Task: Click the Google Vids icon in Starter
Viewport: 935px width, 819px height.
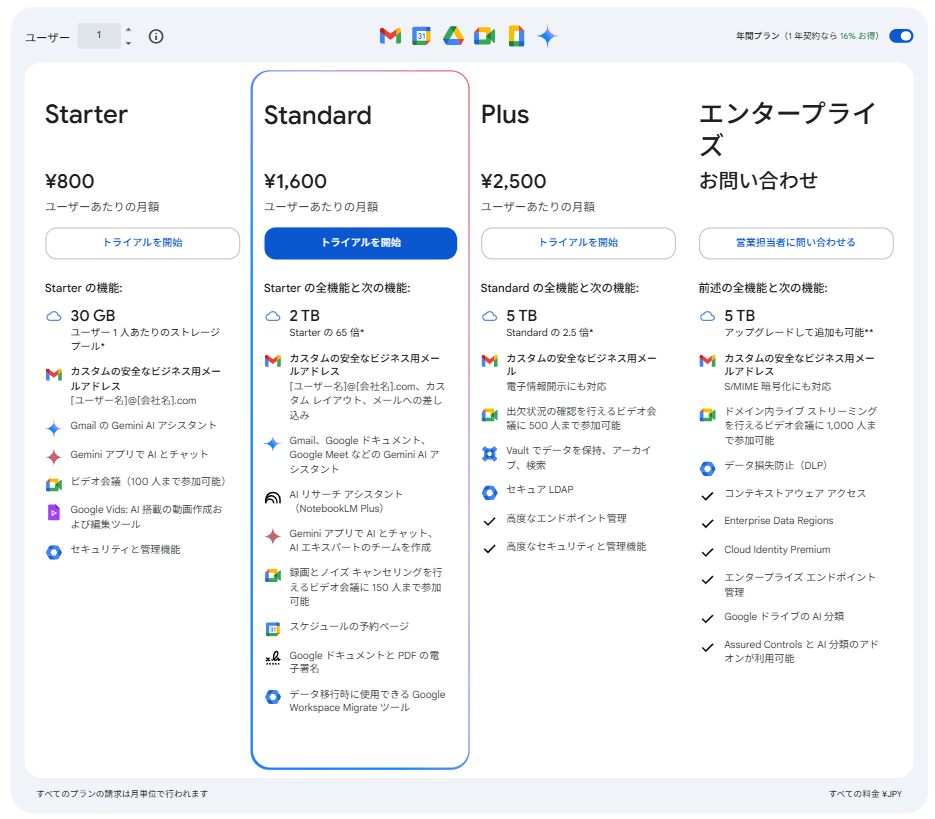Action: (x=54, y=512)
